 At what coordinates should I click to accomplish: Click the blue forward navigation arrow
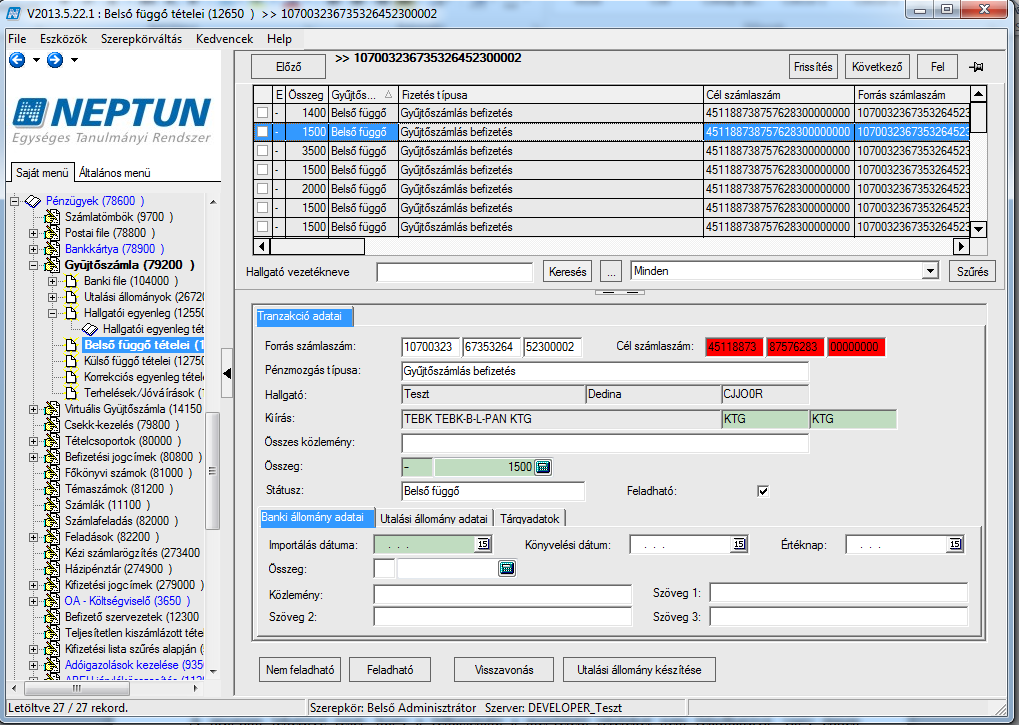tap(55, 60)
